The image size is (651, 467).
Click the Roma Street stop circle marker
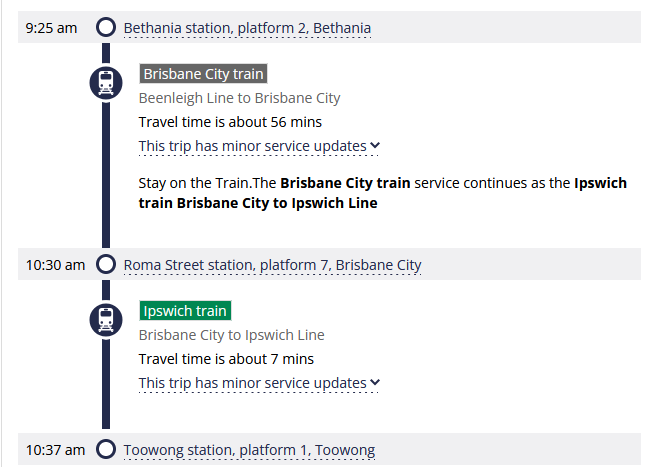[106, 265]
